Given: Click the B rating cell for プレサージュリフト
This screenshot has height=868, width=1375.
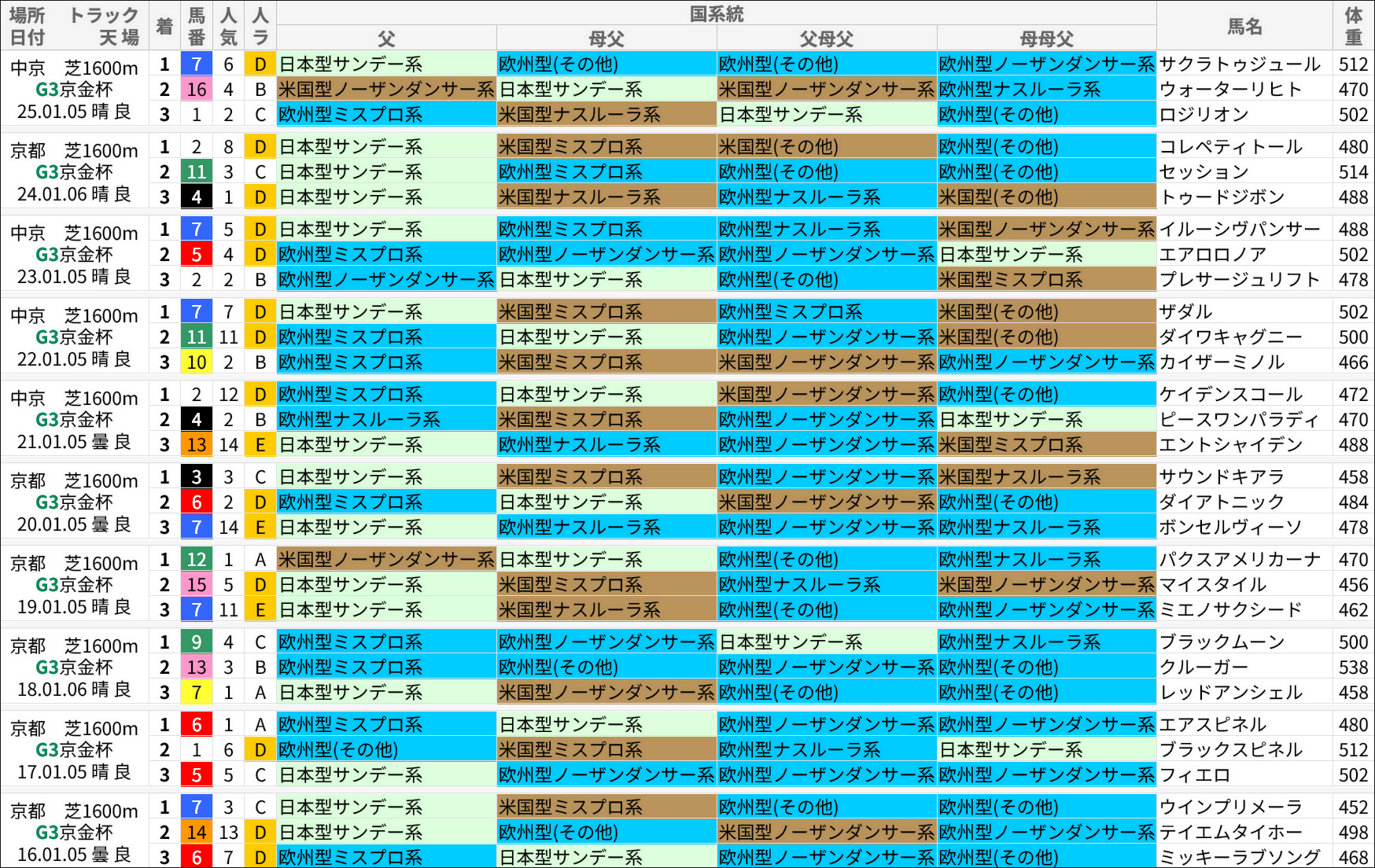Looking at the screenshot, I should tap(260, 280).
